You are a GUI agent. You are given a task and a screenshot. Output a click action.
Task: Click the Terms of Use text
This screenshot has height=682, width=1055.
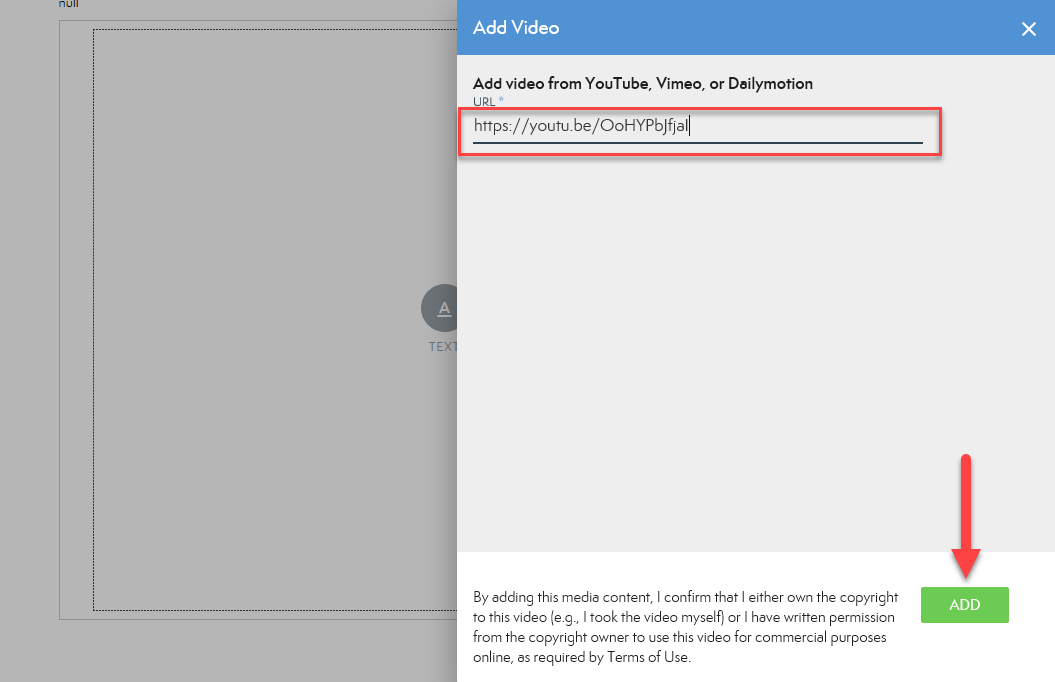[x=652, y=658]
